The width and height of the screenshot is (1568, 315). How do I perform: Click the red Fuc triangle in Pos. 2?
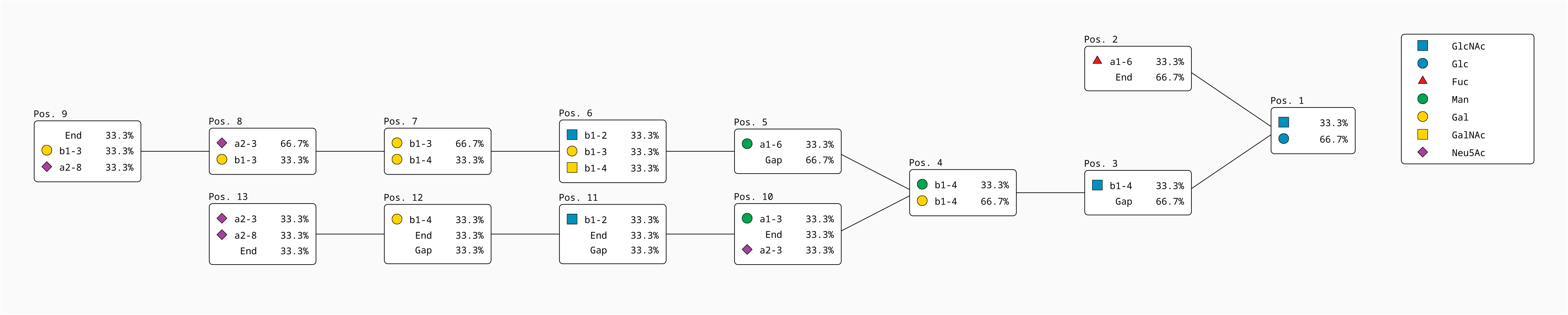tap(1097, 60)
